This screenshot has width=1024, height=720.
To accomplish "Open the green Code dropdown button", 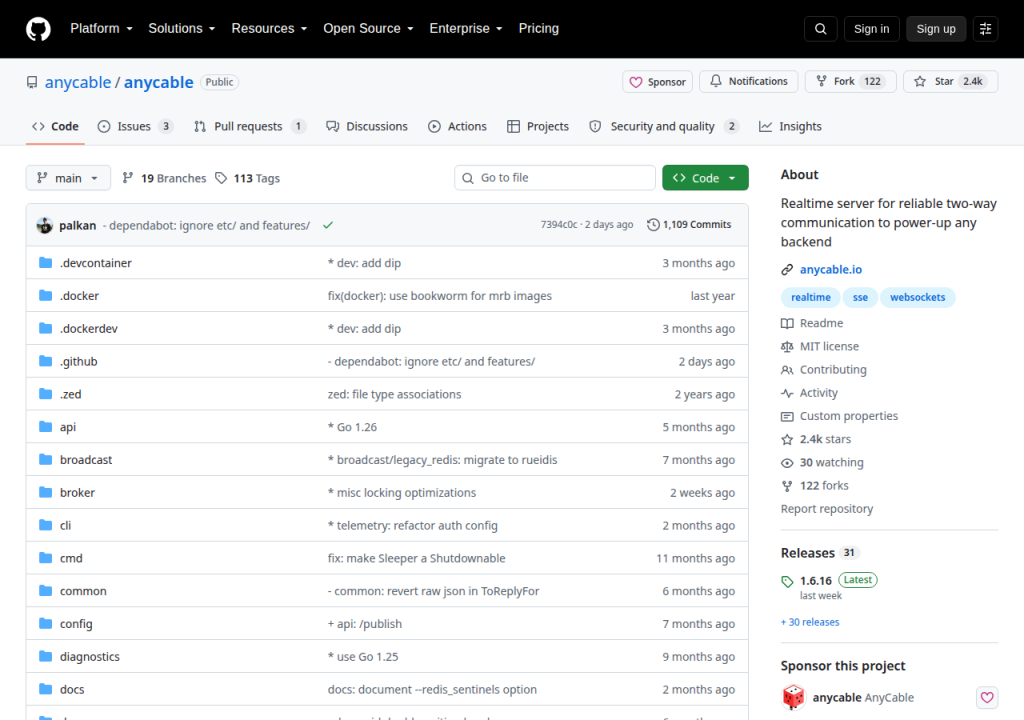I will (705, 178).
